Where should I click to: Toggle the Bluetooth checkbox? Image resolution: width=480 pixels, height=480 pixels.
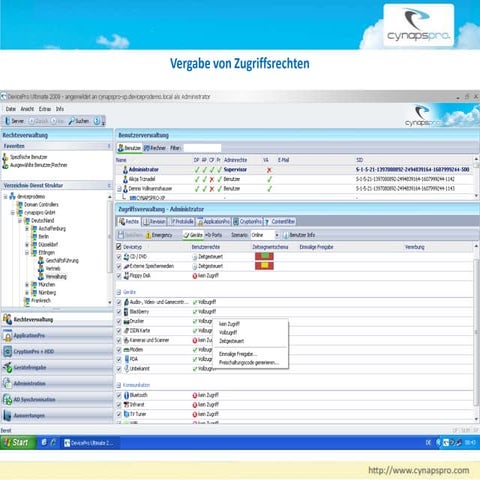coord(119,395)
